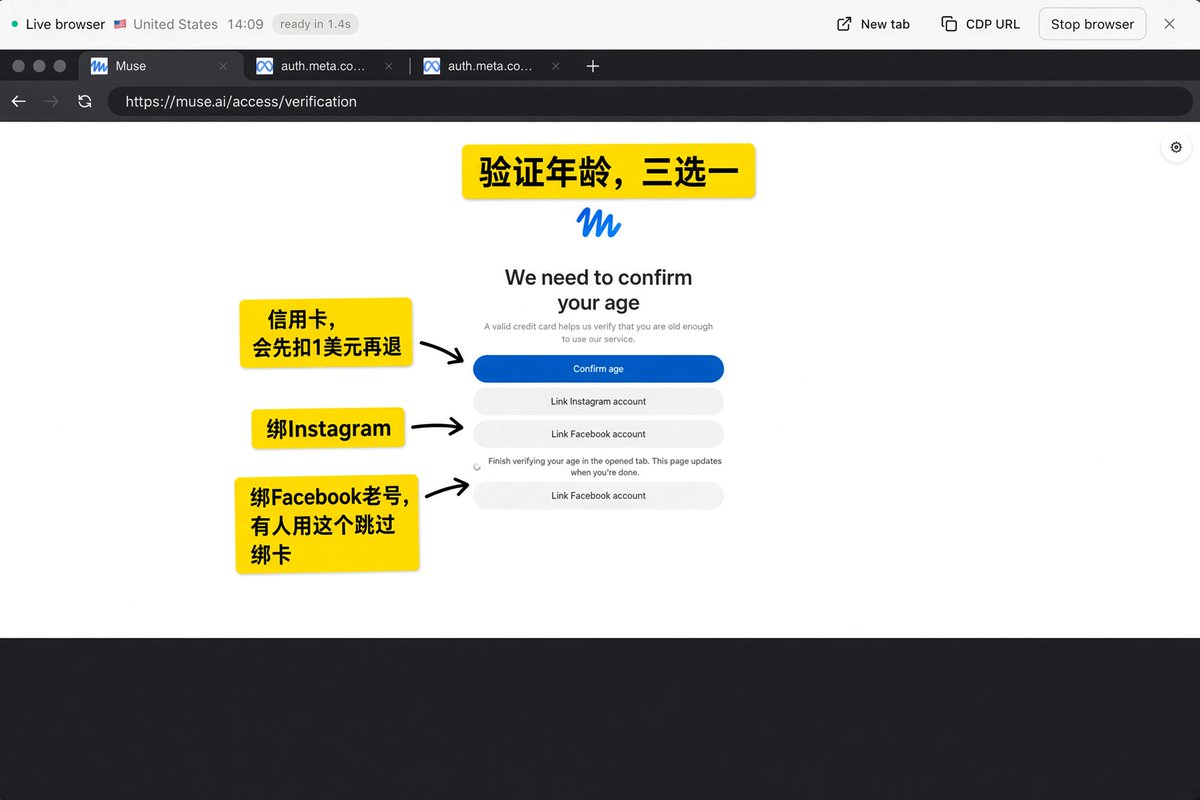Click the 'A valid credit card helps' description text
Viewport: 1200px width, 800px height.
598,333
